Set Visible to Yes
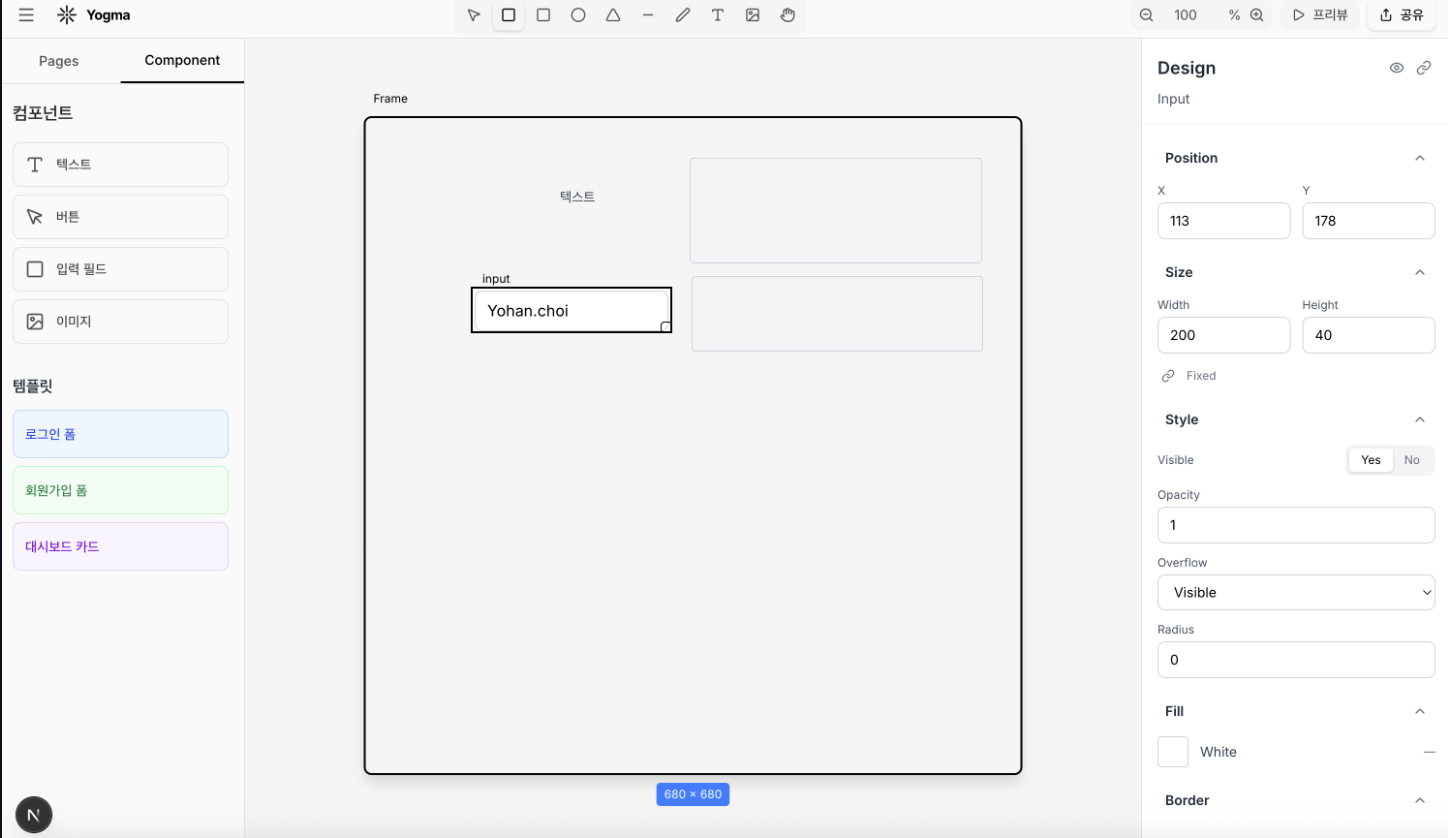The image size is (1448, 838). click(x=1370, y=460)
